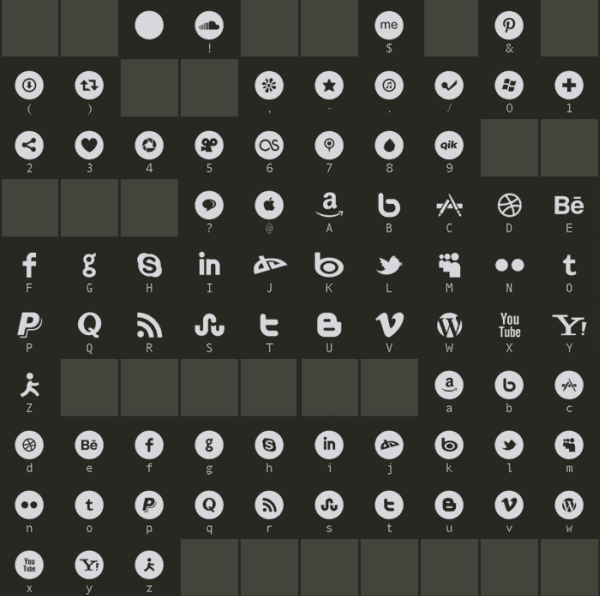Click the Windows logo glyph labeled 0
This screenshot has width=600, height=596.
coord(509,85)
